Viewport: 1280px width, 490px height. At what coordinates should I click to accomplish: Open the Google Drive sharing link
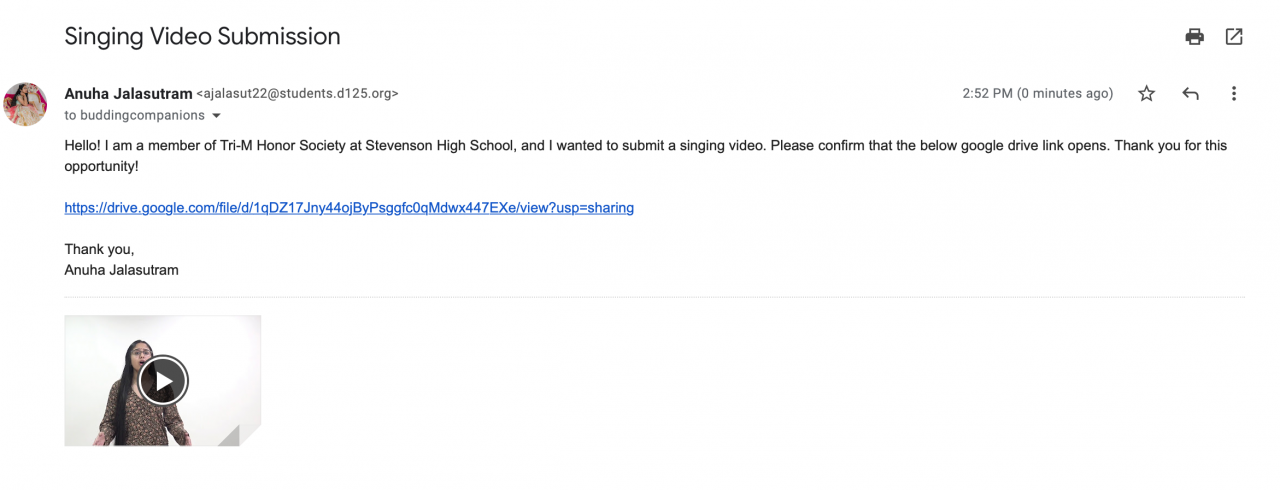click(x=349, y=208)
